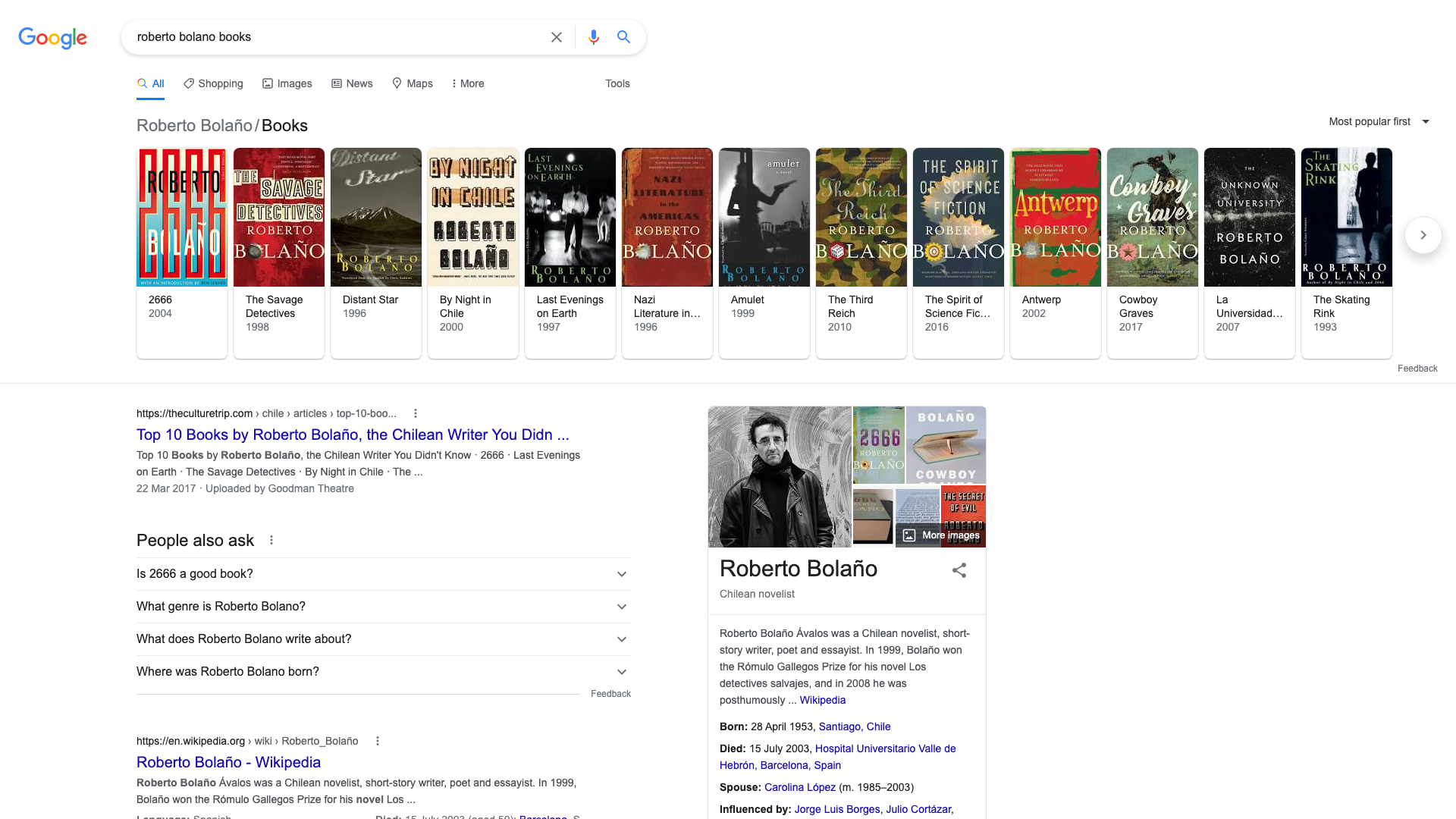Open Carolina López spouse link

point(800,788)
